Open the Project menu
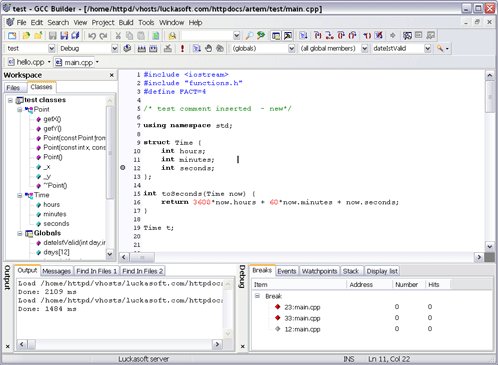This screenshot has height=365, width=498. [x=103, y=23]
